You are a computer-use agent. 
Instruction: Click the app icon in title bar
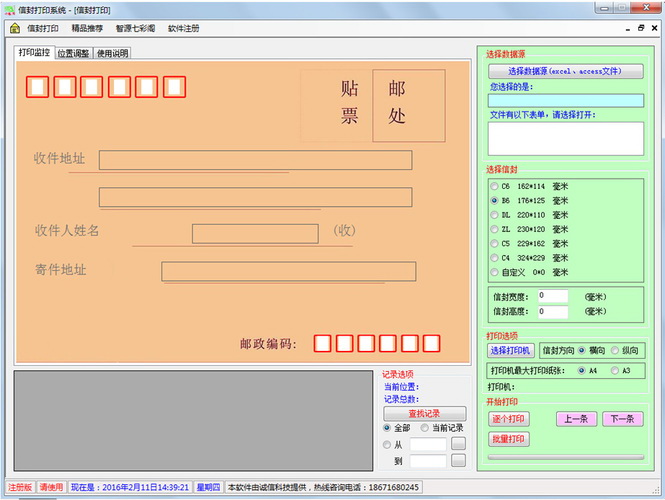coord(10,9)
